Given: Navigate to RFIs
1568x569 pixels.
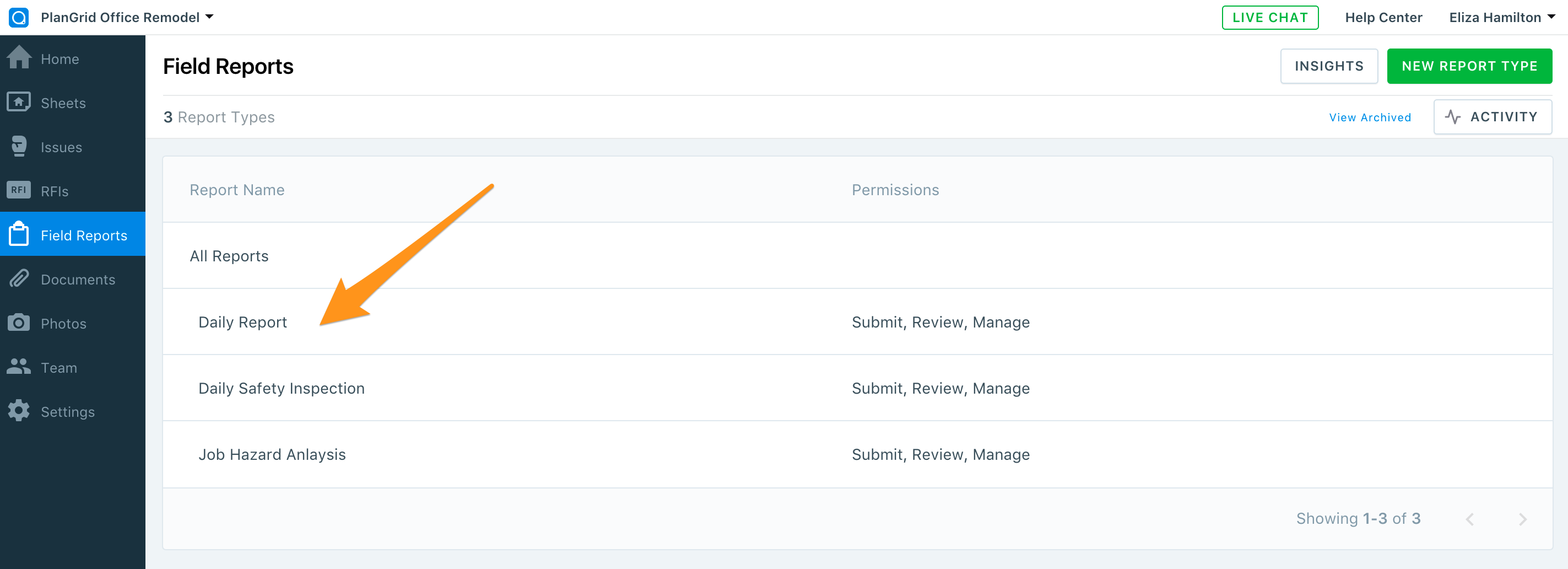Looking at the screenshot, I should [72, 191].
